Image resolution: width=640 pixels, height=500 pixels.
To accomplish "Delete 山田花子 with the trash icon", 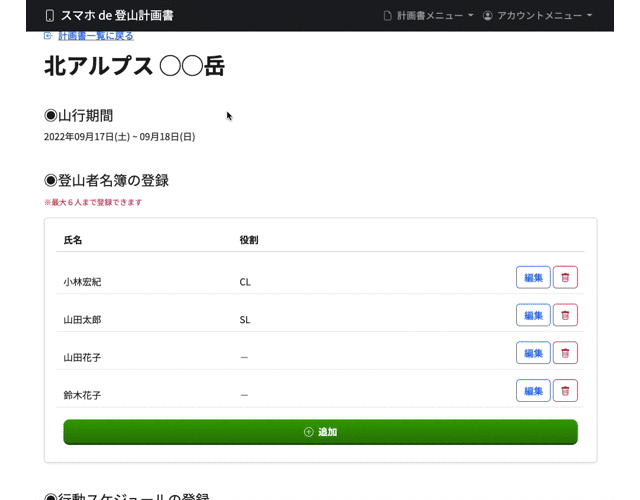I will point(565,353).
